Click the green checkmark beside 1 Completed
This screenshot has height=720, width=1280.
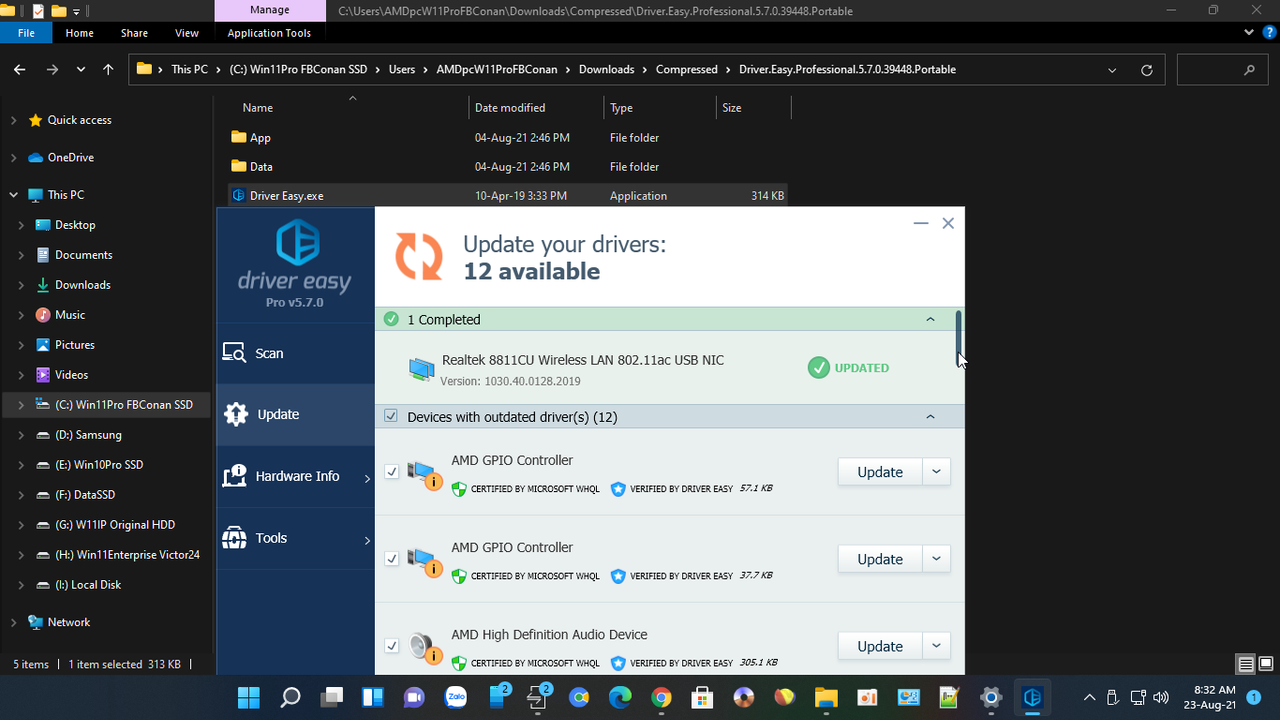pyautogui.click(x=391, y=319)
